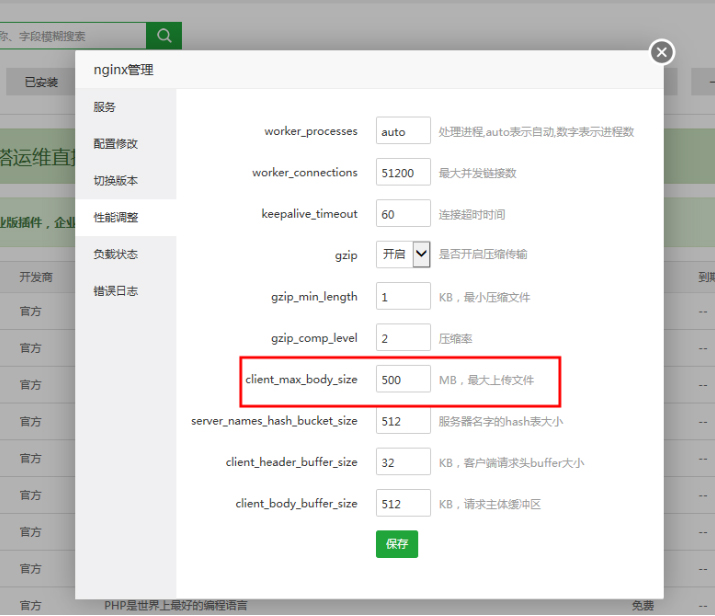Screen dimensions: 715x616
Task: Click the green search magnifier icon
Action: point(164,35)
